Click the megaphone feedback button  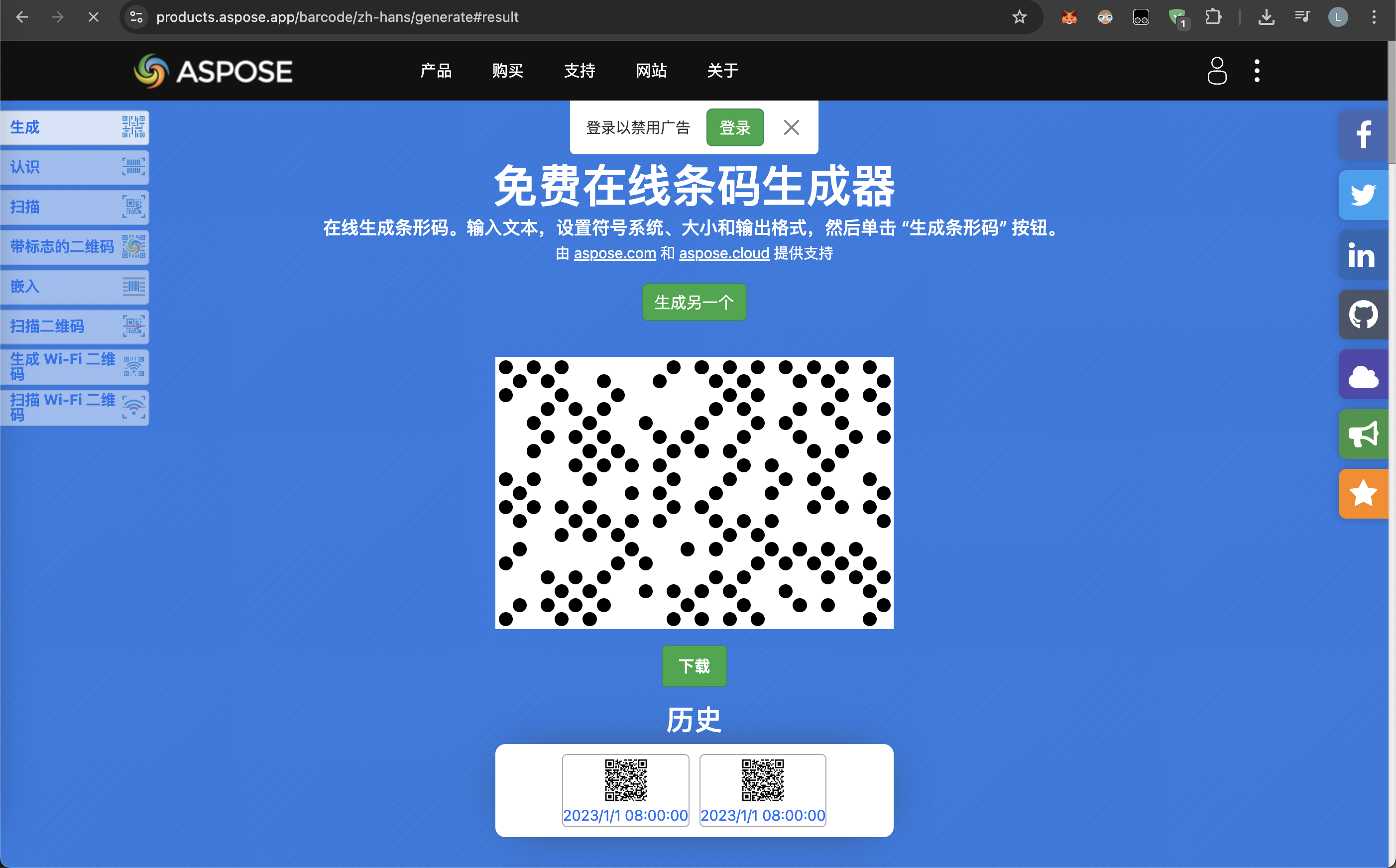click(1363, 434)
